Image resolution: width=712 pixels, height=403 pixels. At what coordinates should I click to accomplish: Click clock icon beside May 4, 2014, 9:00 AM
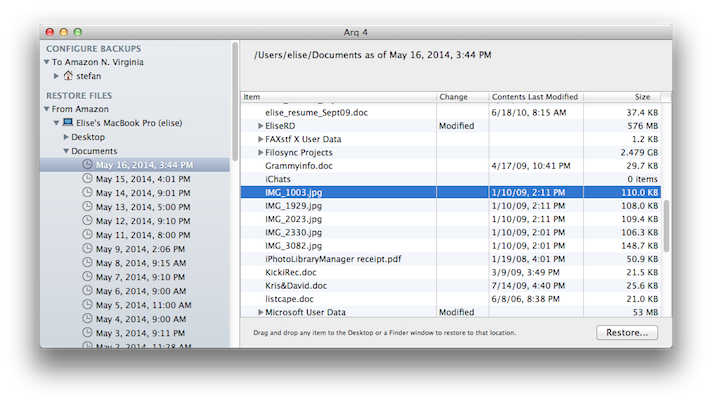pos(87,319)
